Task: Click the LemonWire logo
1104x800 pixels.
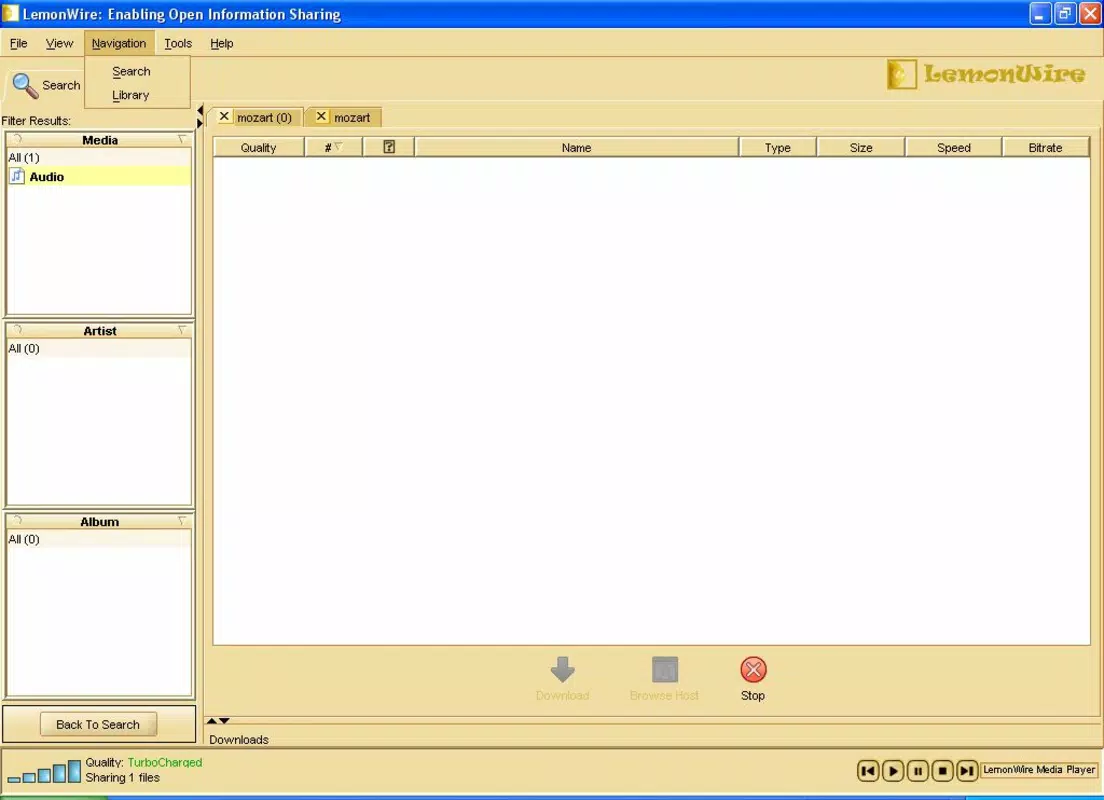Action: [x=986, y=74]
